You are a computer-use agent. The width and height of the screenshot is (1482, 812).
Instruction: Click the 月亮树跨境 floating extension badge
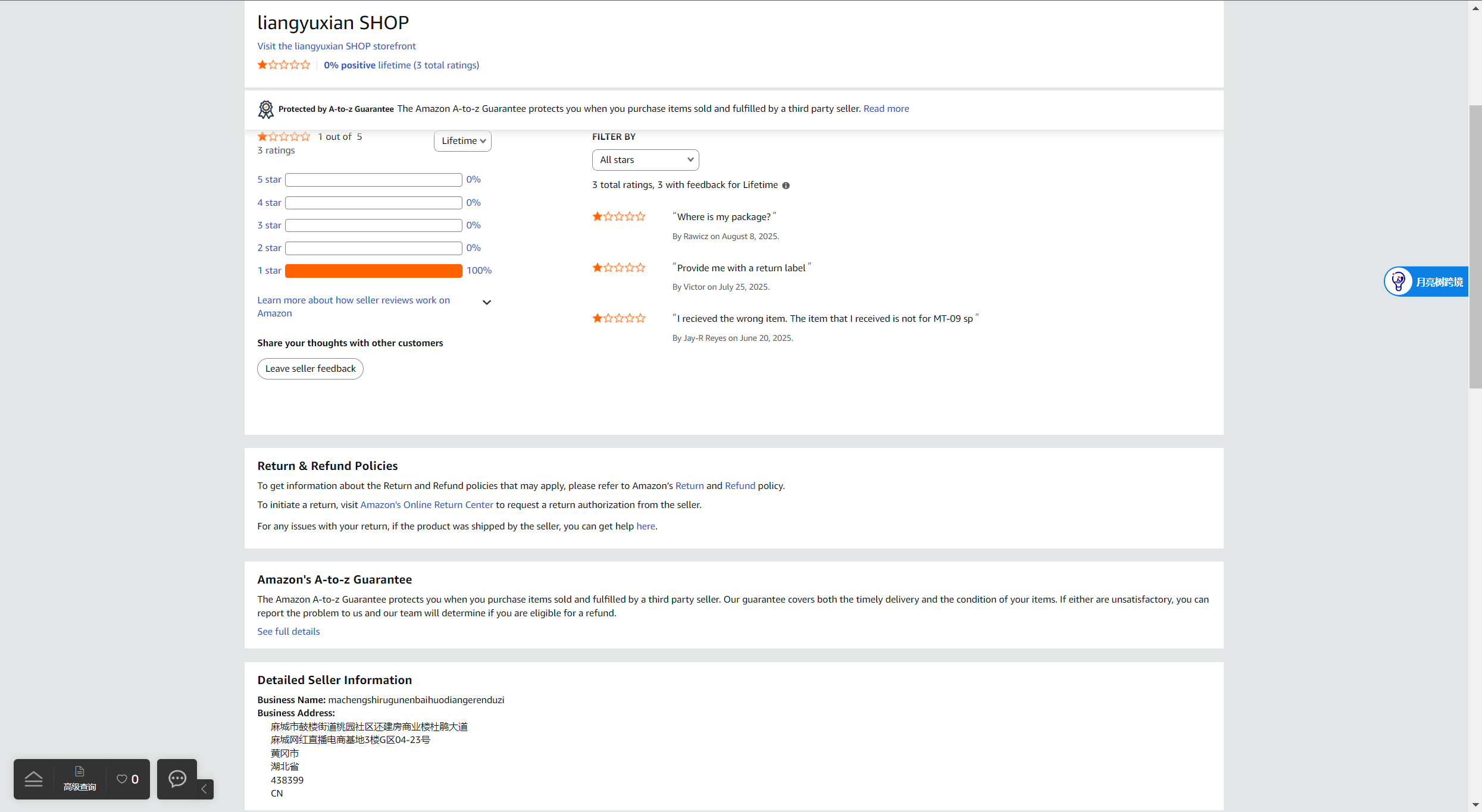(1426, 281)
